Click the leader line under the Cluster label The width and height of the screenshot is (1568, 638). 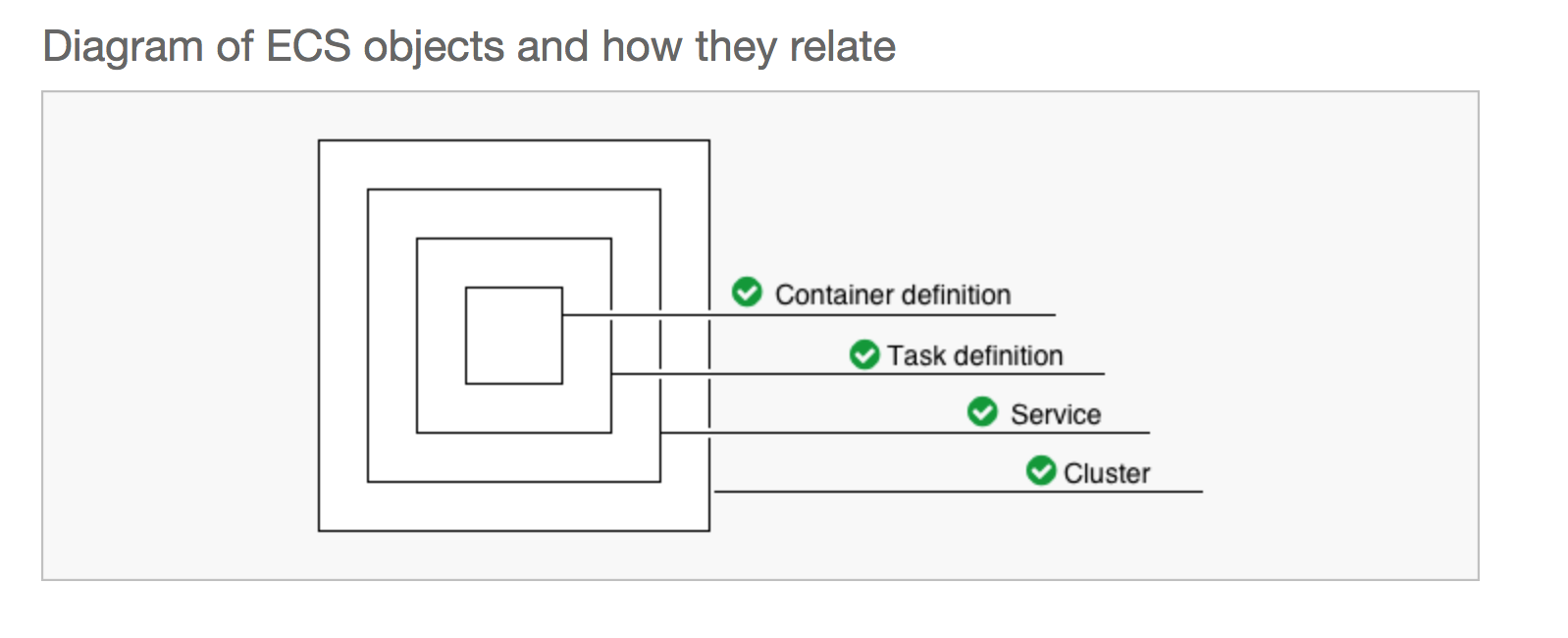point(981,492)
